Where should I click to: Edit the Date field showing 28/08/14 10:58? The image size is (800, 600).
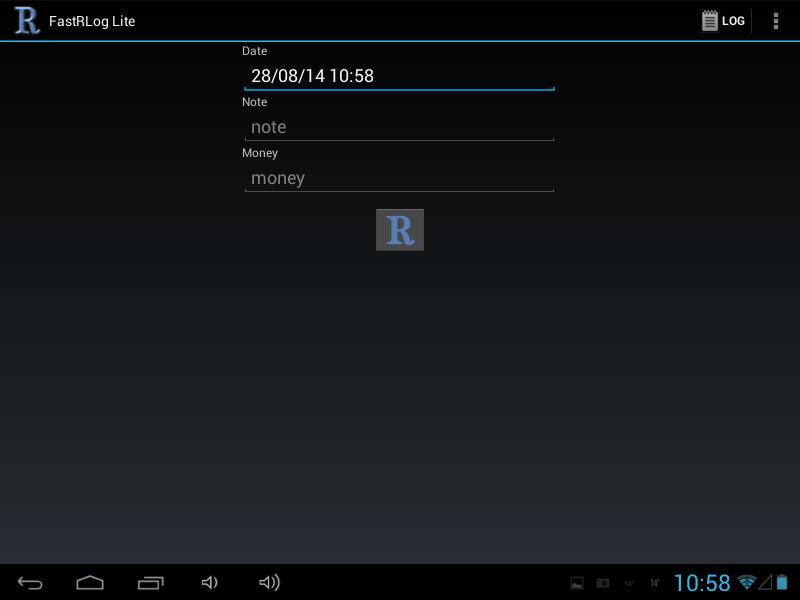click(399, 77)
